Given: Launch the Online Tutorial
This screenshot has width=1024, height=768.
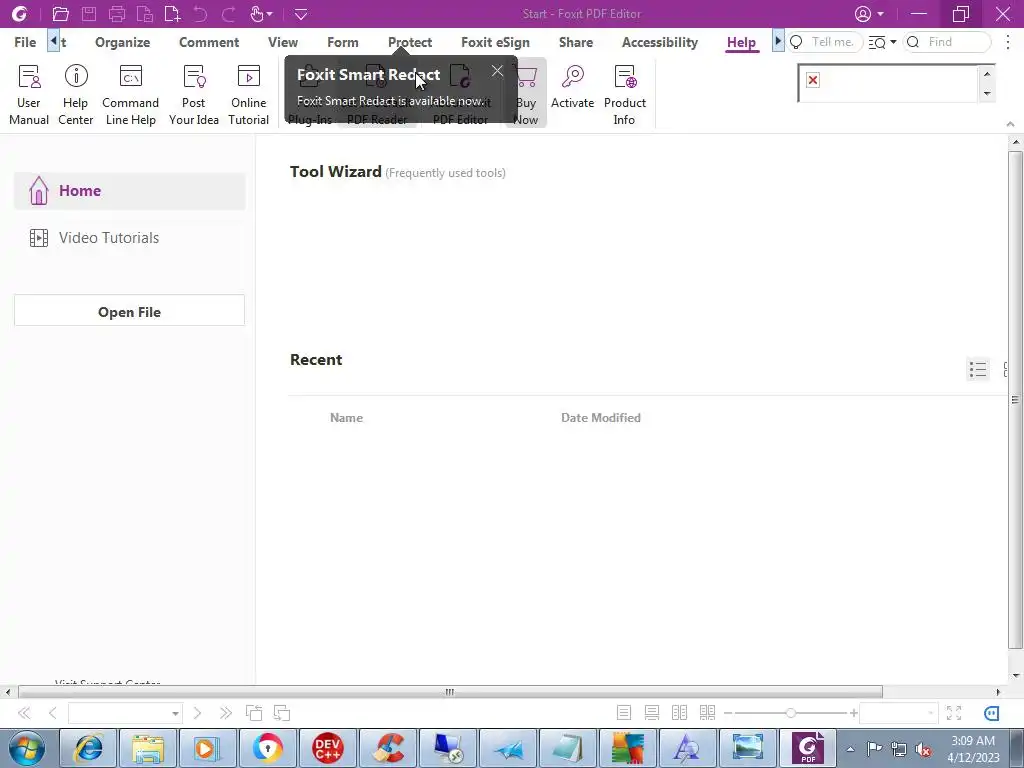Looking at the screenshot, I should coord(249,95).
